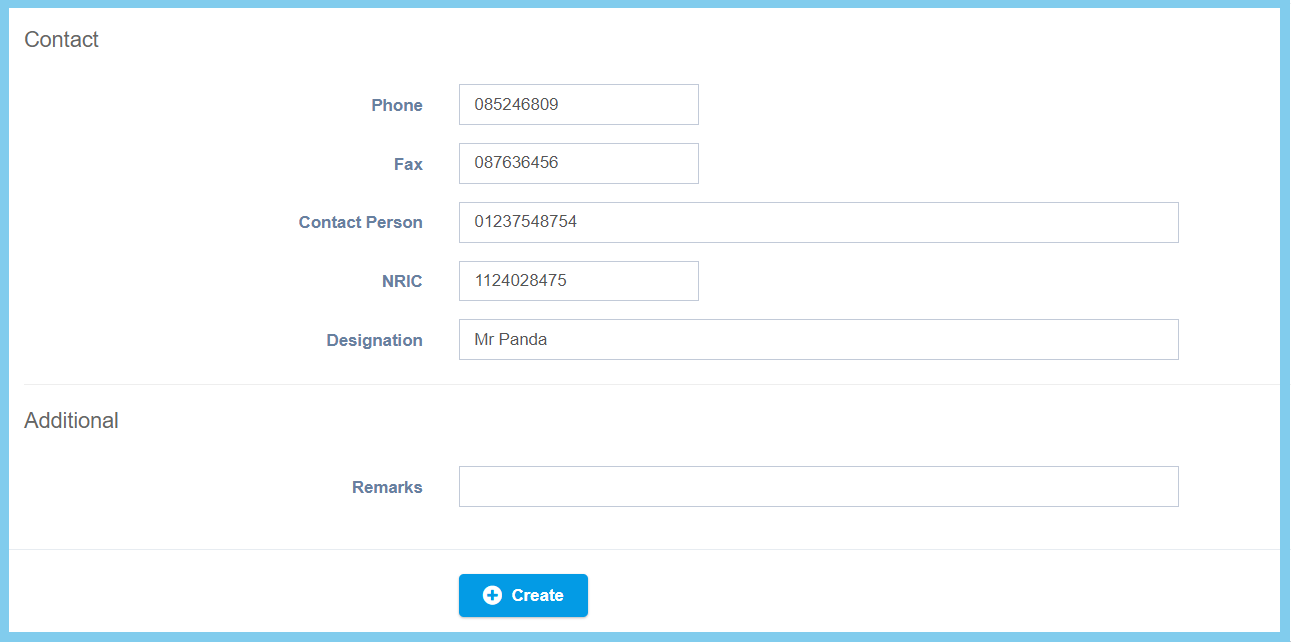The width and height of the screenshot is (1291, 642).
Task: Focus the Phone input field
Action: click(x=578, y=105)
